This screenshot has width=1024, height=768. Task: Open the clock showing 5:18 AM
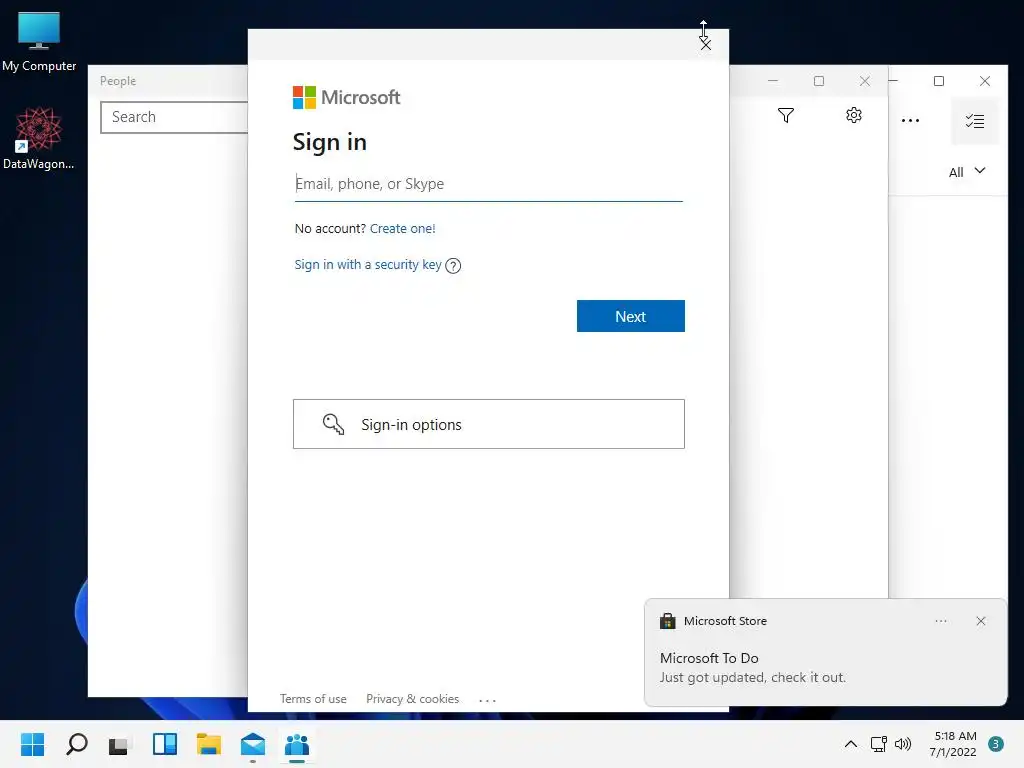[x=953, y=744]
